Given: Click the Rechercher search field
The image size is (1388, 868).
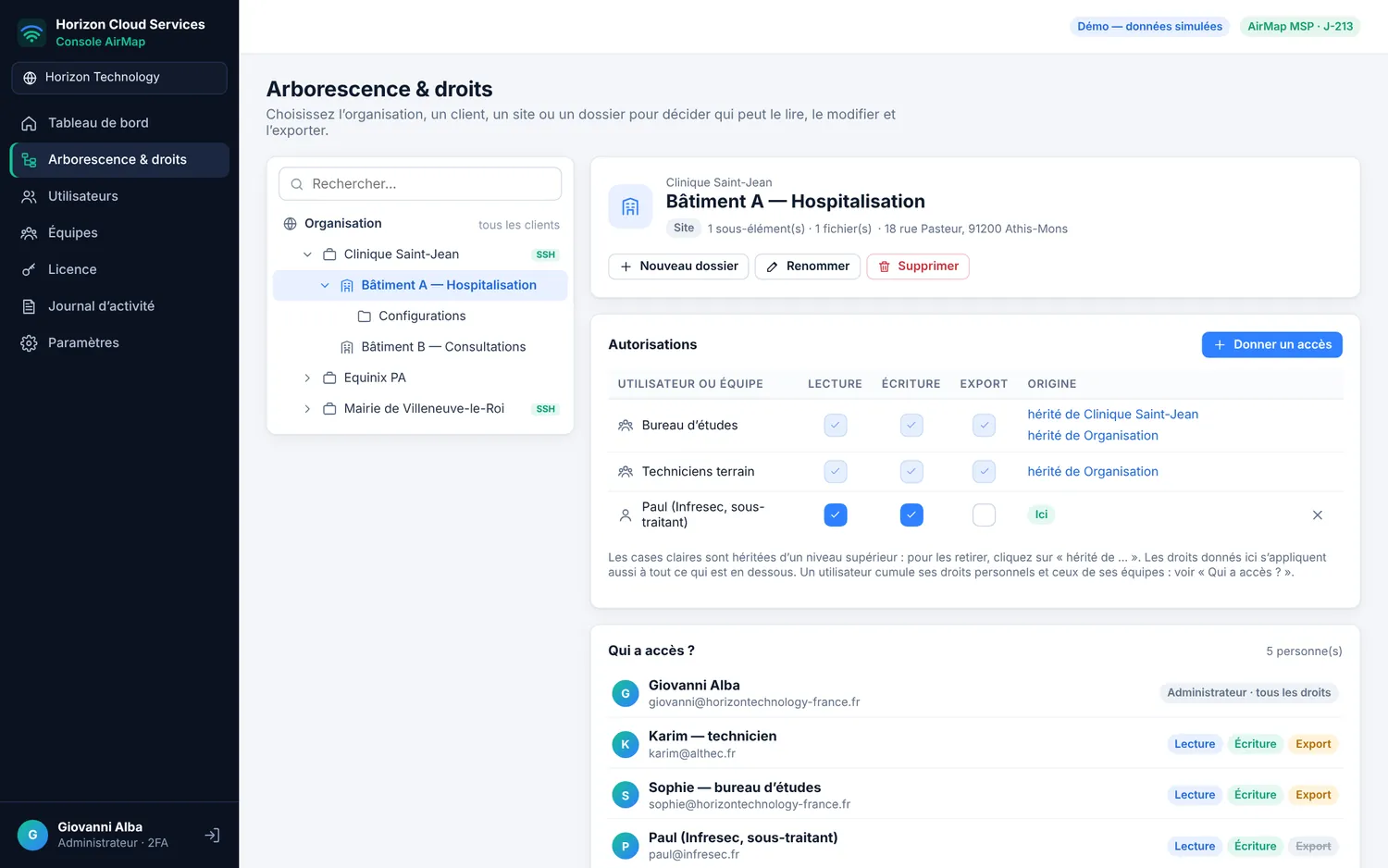Looking at the screenshot, I should [420, 184].
